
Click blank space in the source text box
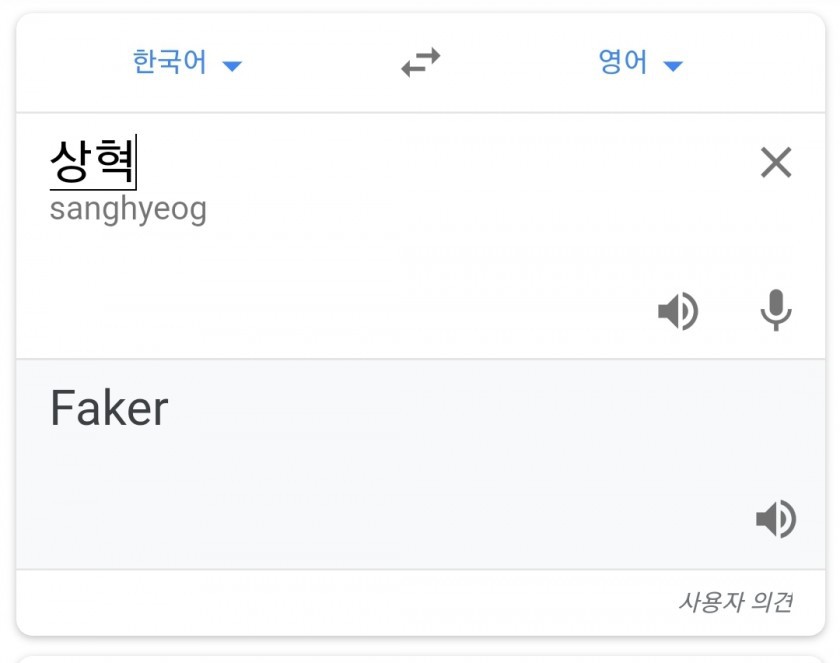coord(400,260)
